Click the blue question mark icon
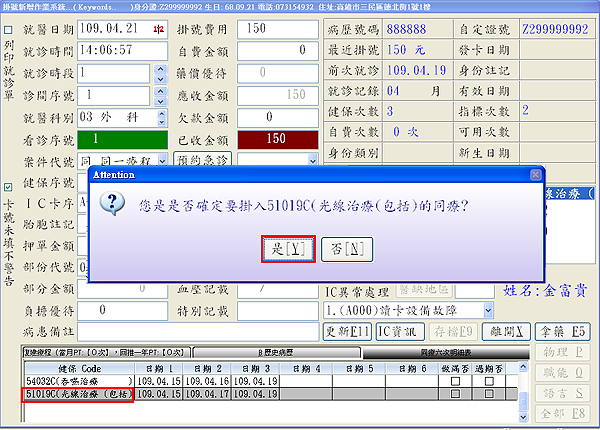600x430 pixels. click(115, 204)
